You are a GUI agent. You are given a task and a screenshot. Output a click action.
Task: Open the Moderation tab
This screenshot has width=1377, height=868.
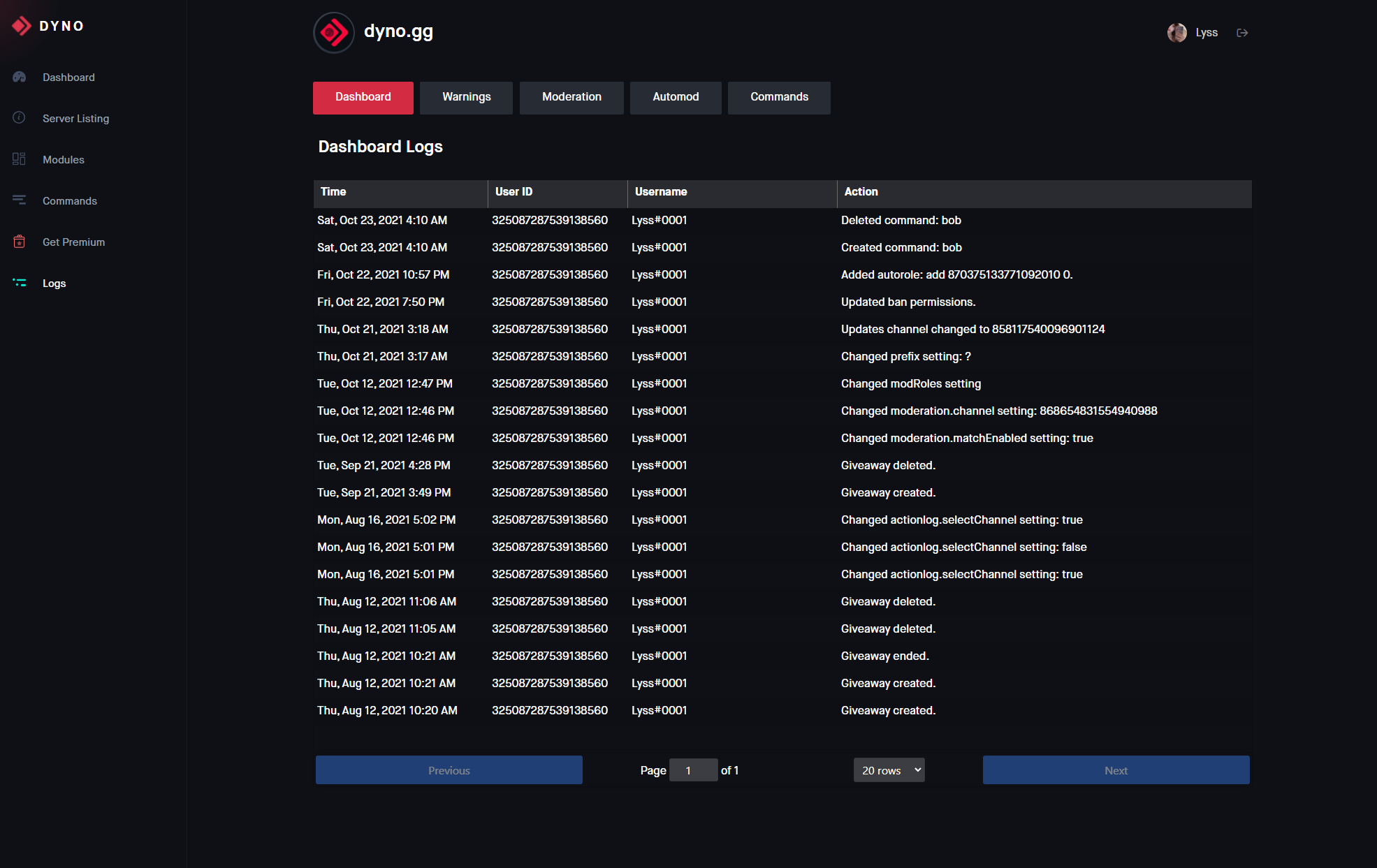570,97
